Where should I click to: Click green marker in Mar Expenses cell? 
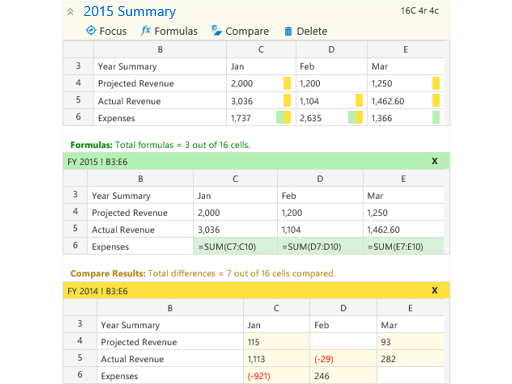[436, 117]
